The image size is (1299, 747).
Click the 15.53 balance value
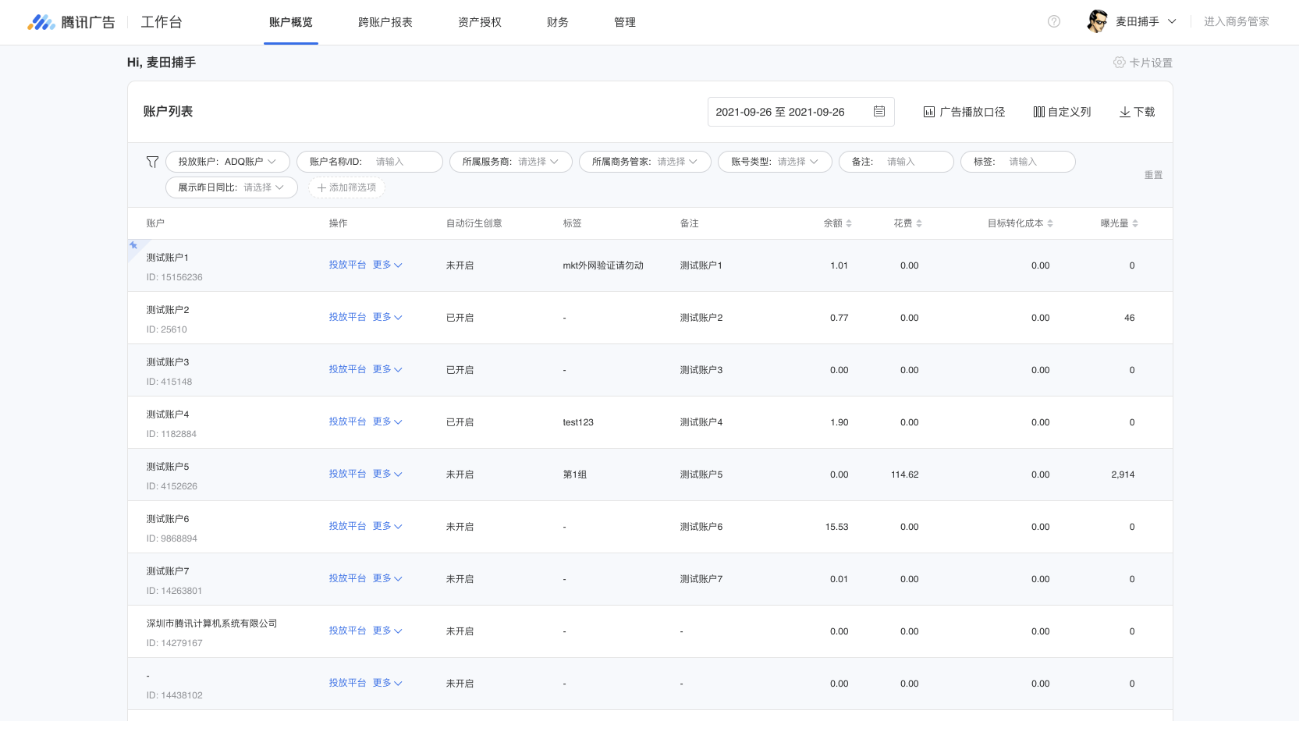(837, 527)
